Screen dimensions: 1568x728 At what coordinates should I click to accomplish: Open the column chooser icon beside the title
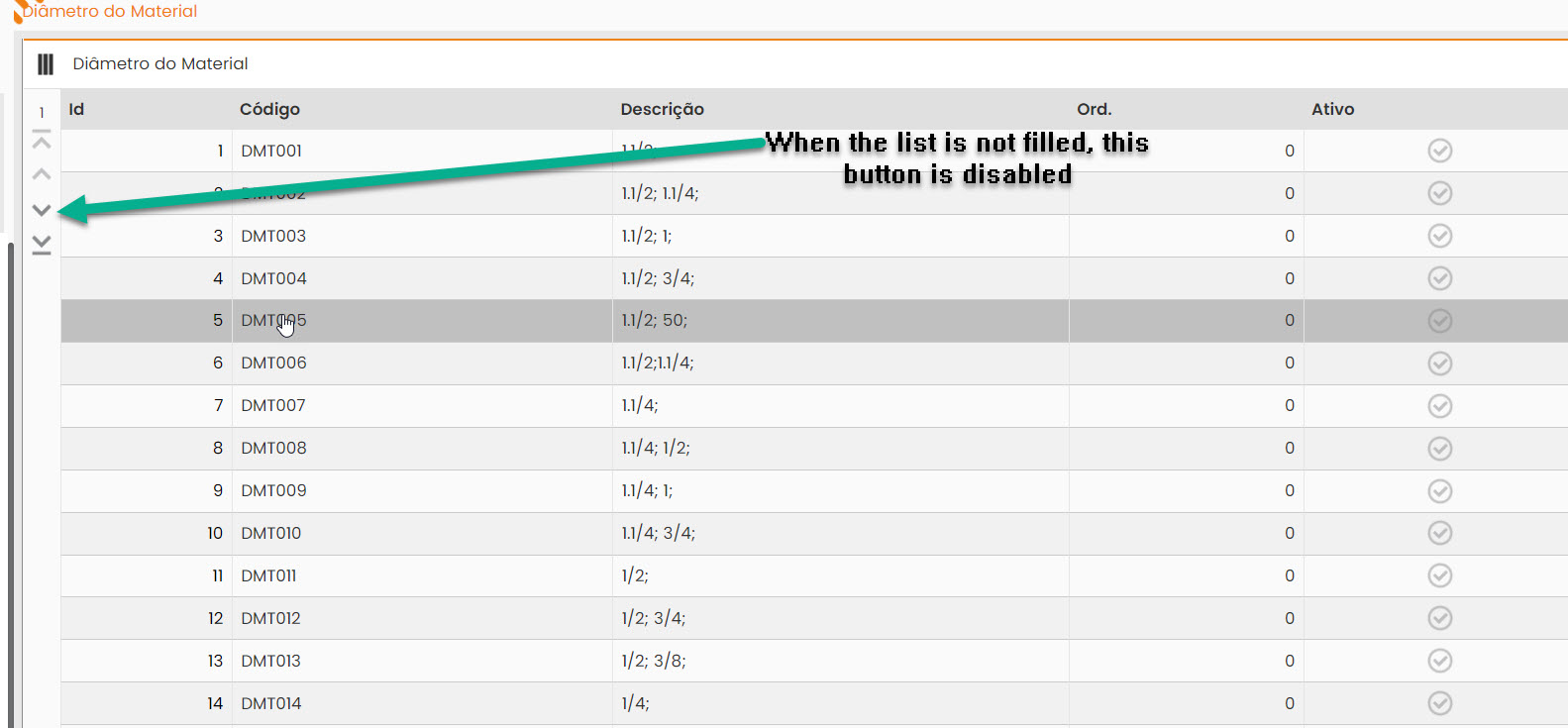click(x=46, y=64)
